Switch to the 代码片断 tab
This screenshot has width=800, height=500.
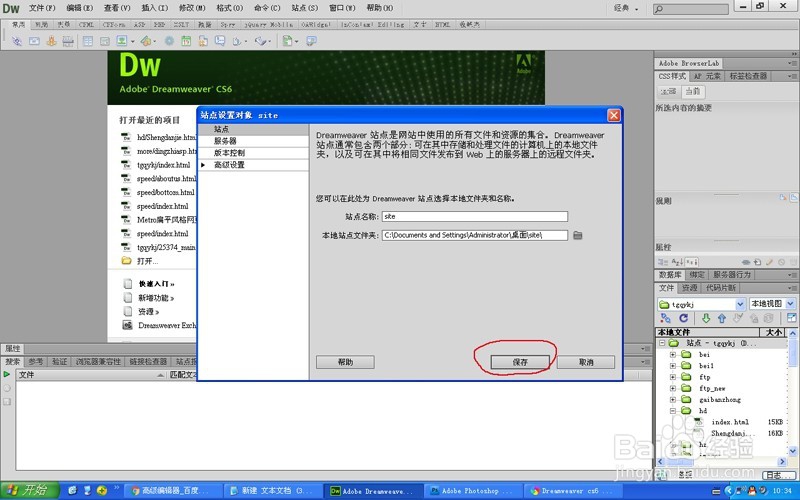pyautogui.click(x=720, y=288)
